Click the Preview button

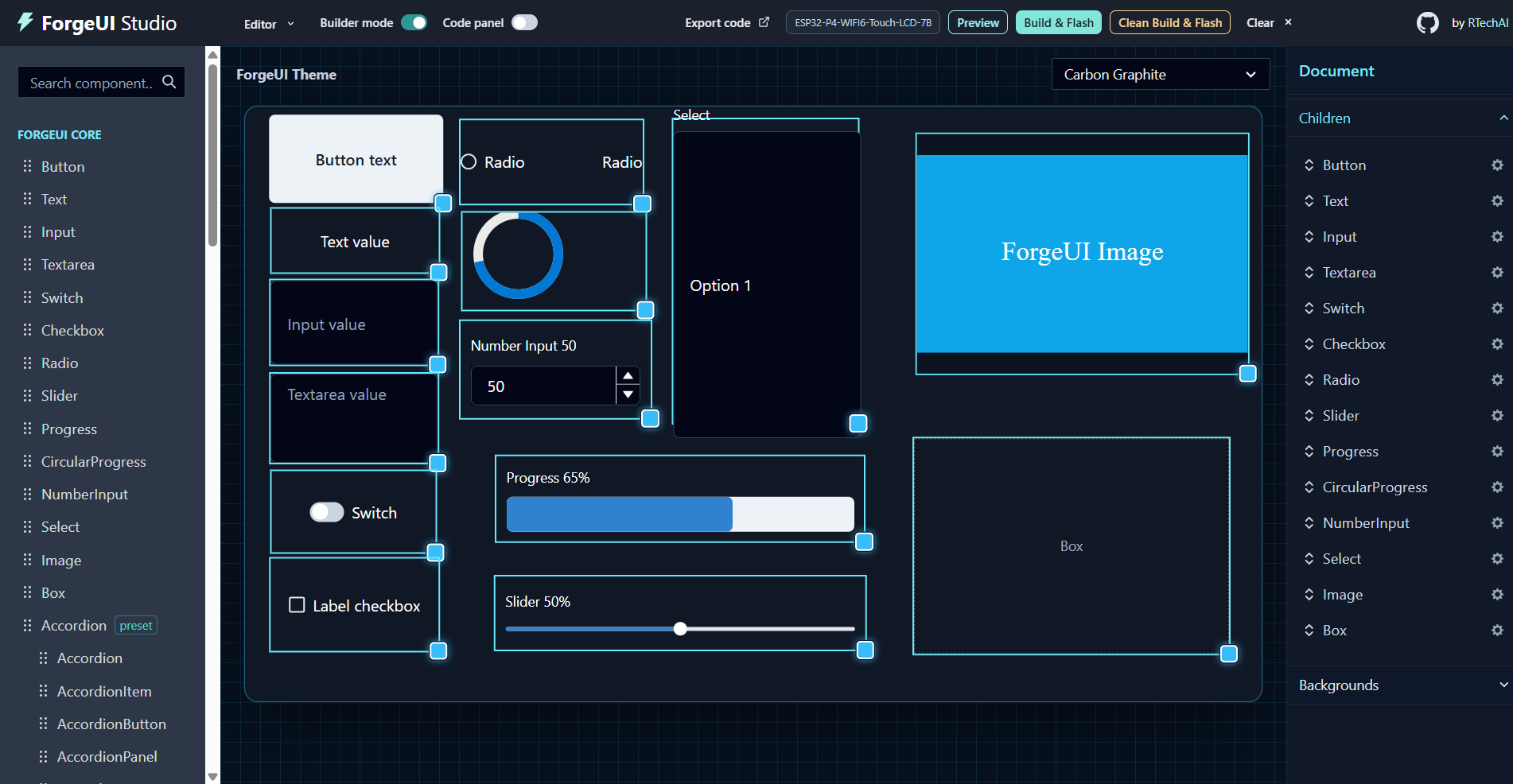tap(978, 22)
